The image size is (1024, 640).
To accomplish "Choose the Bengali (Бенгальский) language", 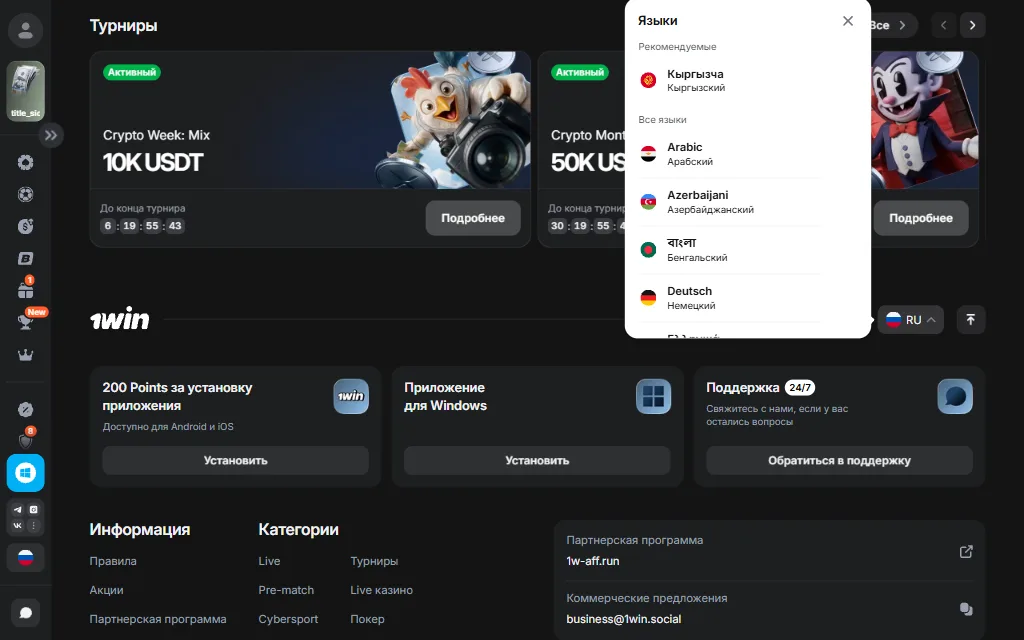I will (730, 249).
